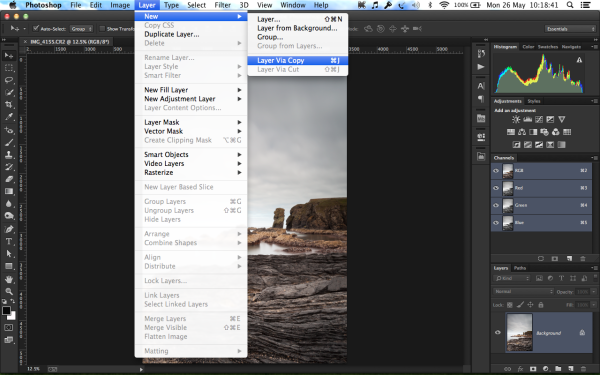Add a Photo Filter adjustment

(544, 132)
